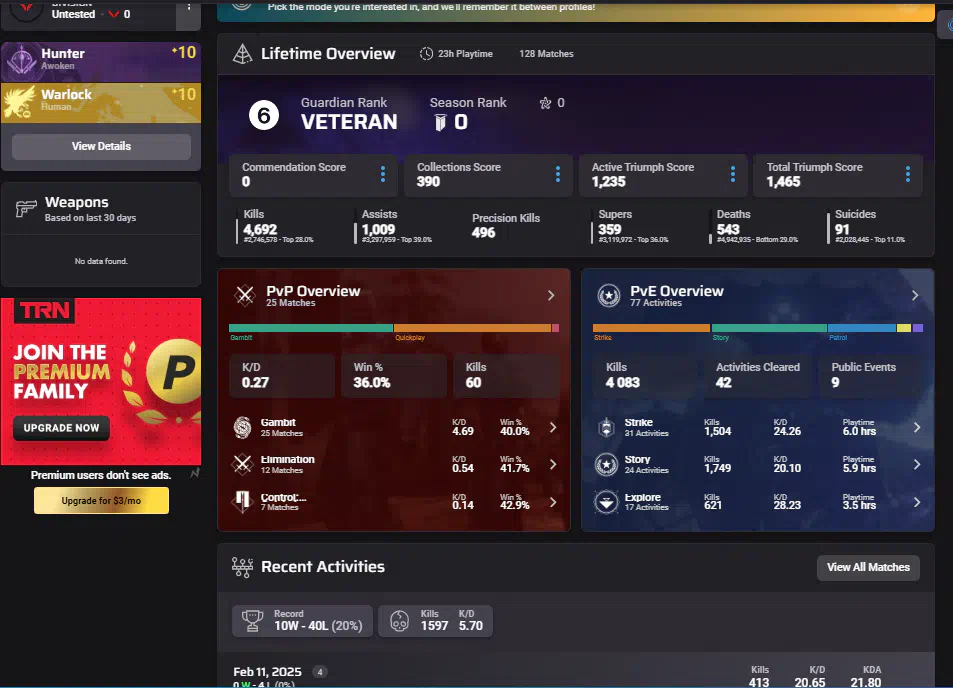Open Total Triumph Score options menu

pos(908,175)
